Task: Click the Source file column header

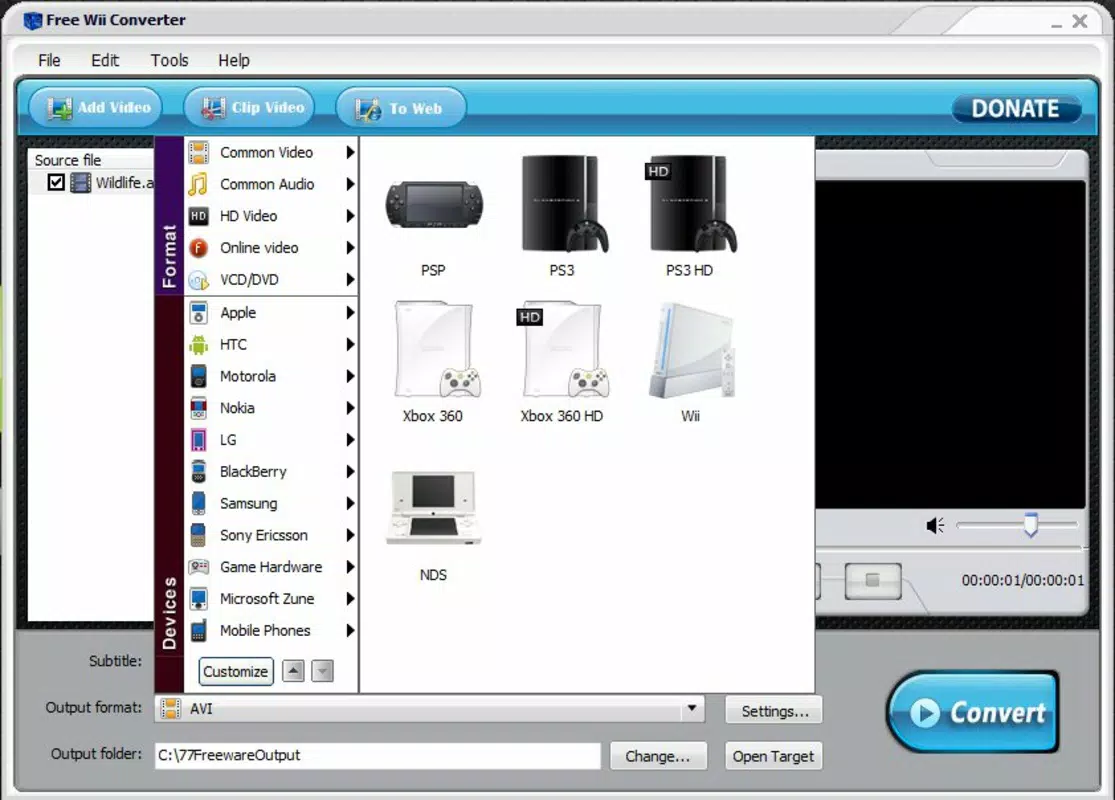Action: [x=91, y=160]
